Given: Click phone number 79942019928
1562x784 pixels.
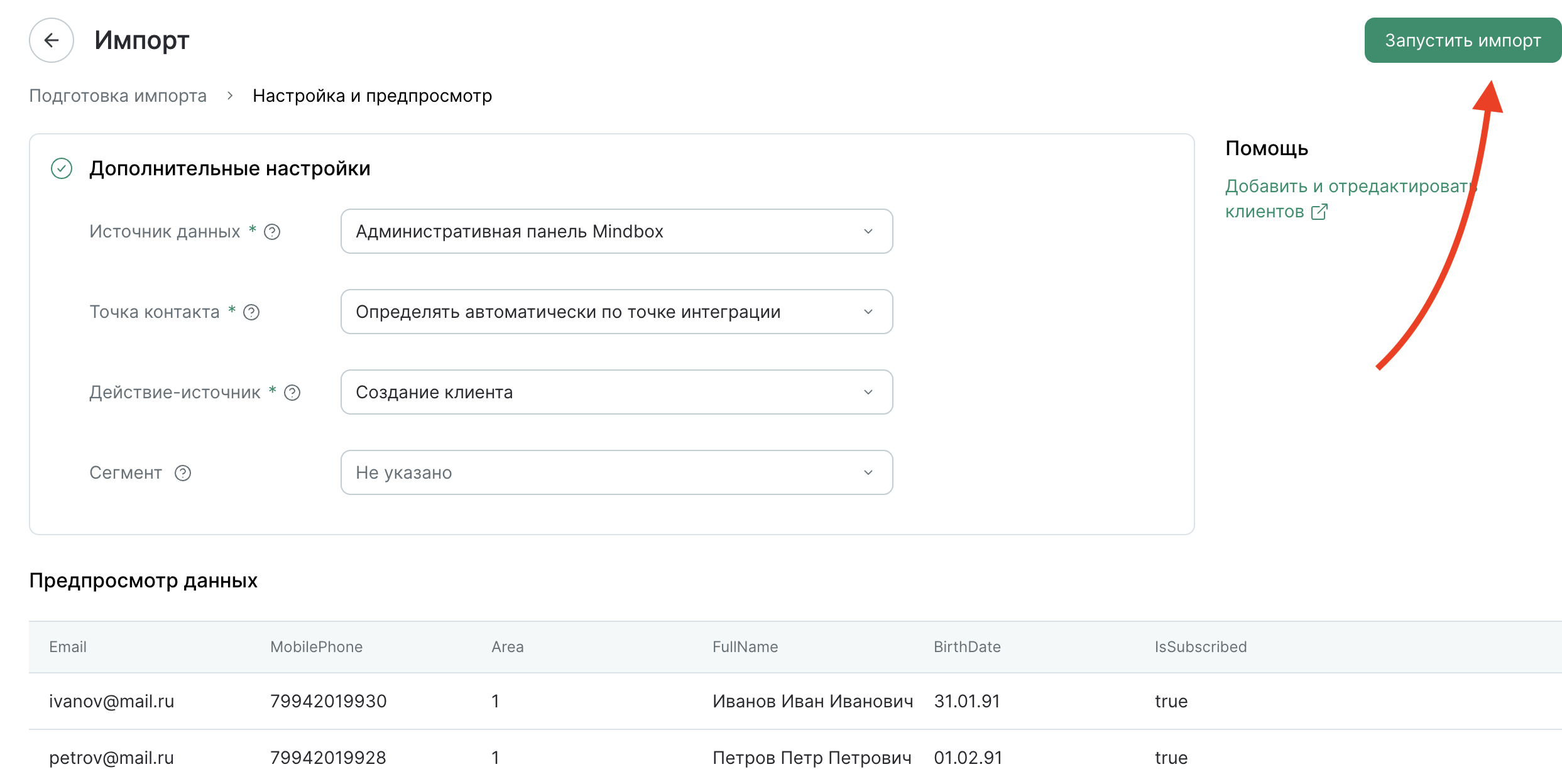Looking at the screenshot, I should click(x=329, y=758).
